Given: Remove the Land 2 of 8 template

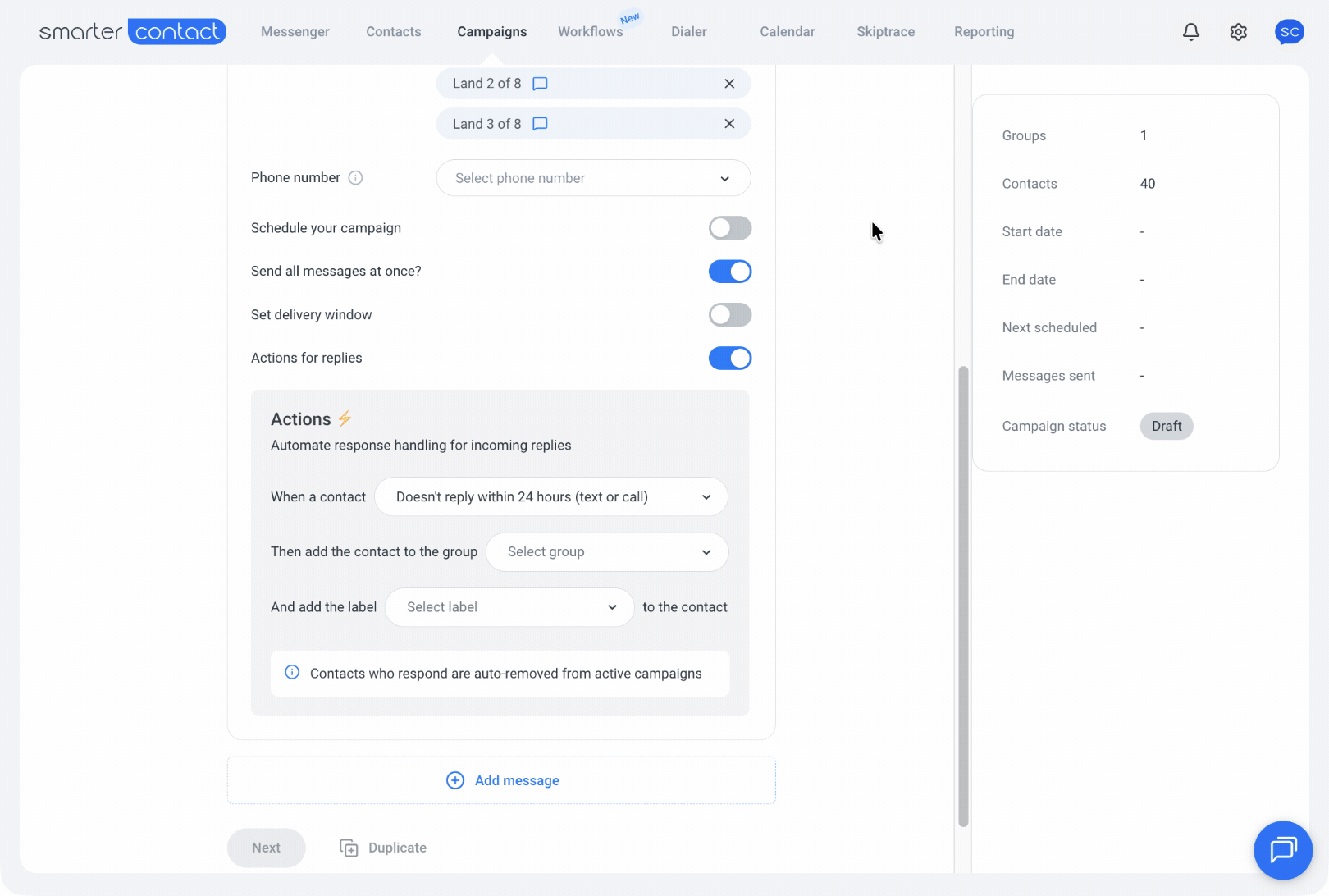Looking at the screenshot, I should coord(729,84).
